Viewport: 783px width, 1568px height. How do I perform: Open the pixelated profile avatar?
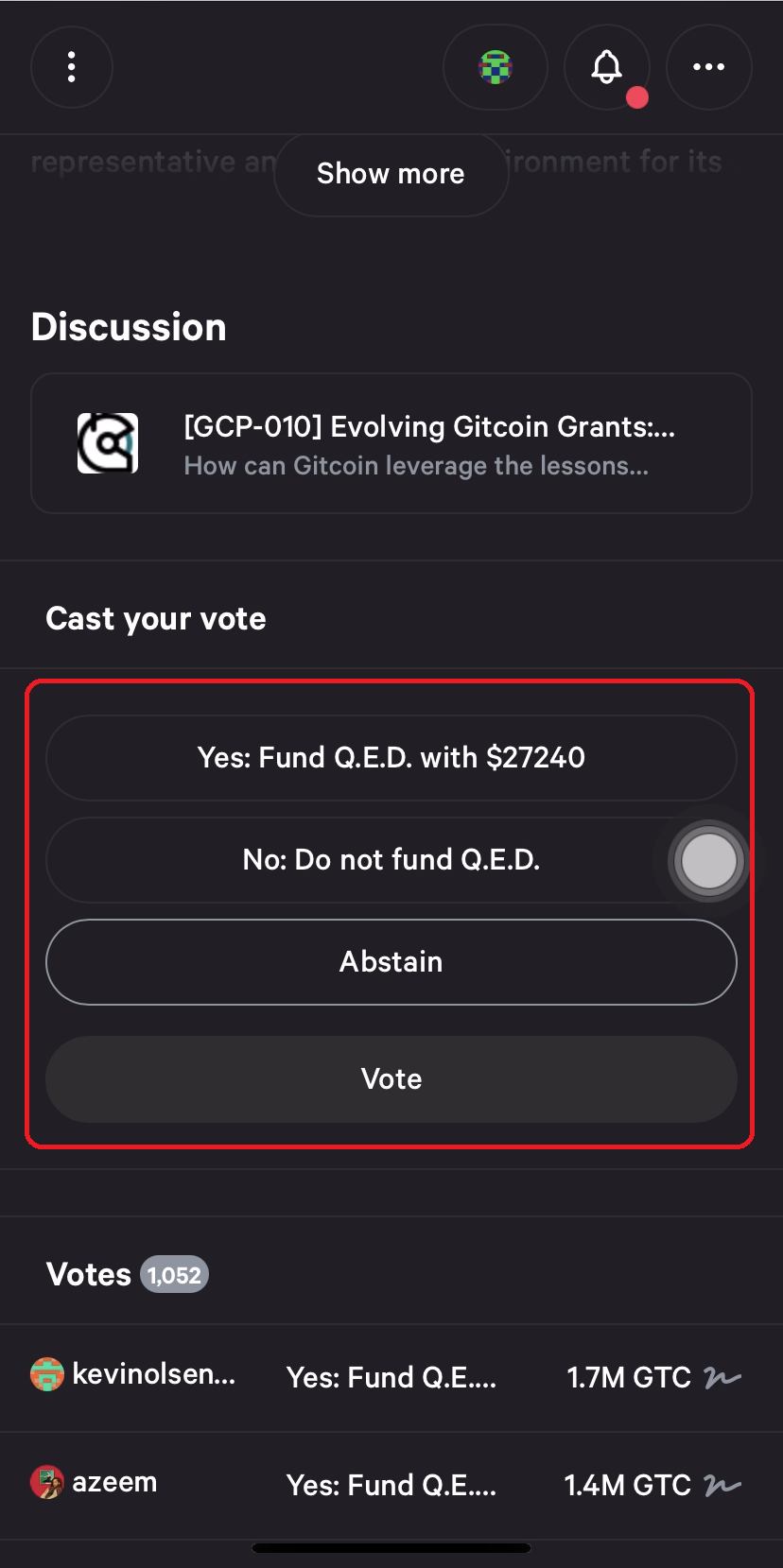click(x=496, y=67)
